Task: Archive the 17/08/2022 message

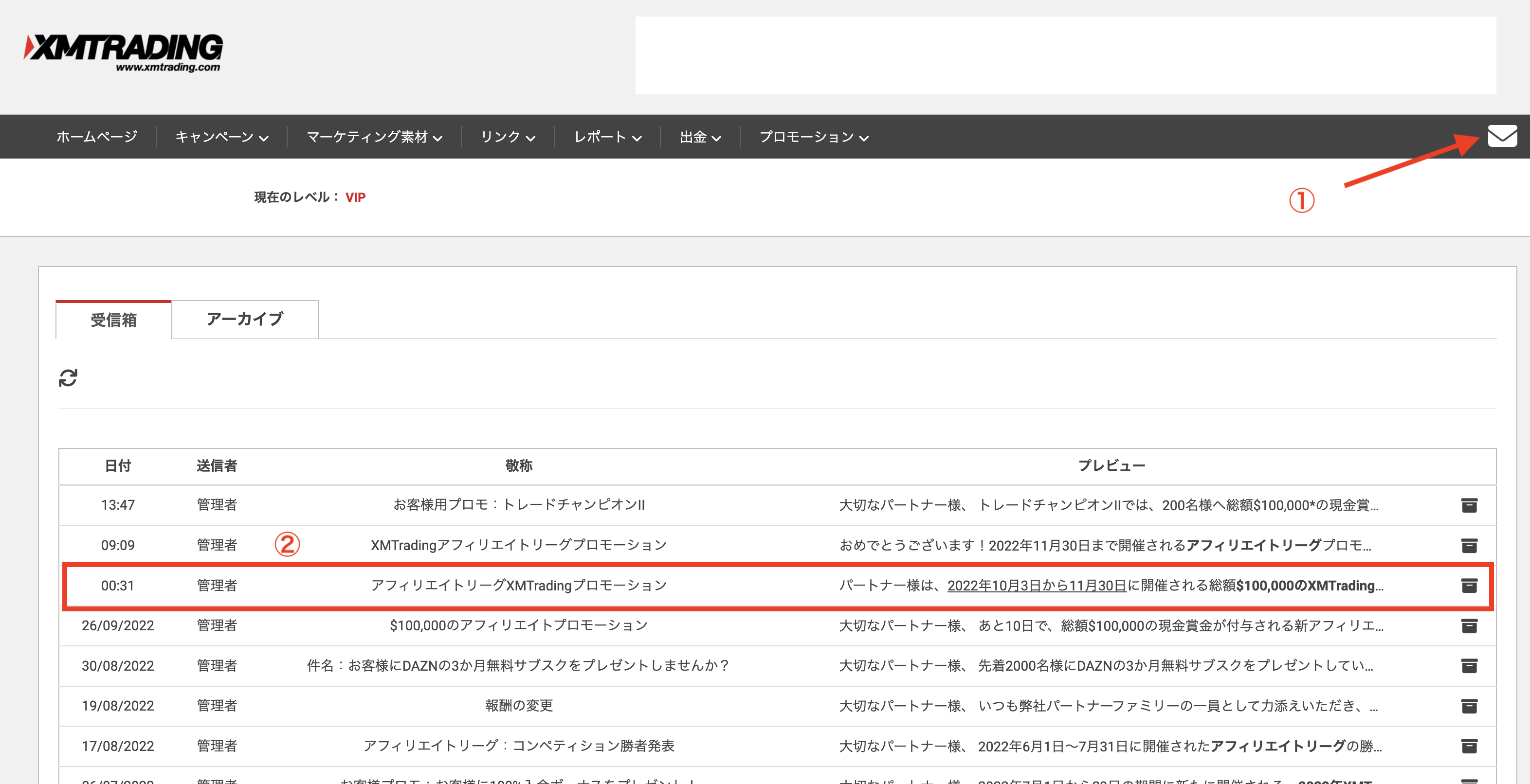Action: pyautogui.click(x=1469, y=746)
